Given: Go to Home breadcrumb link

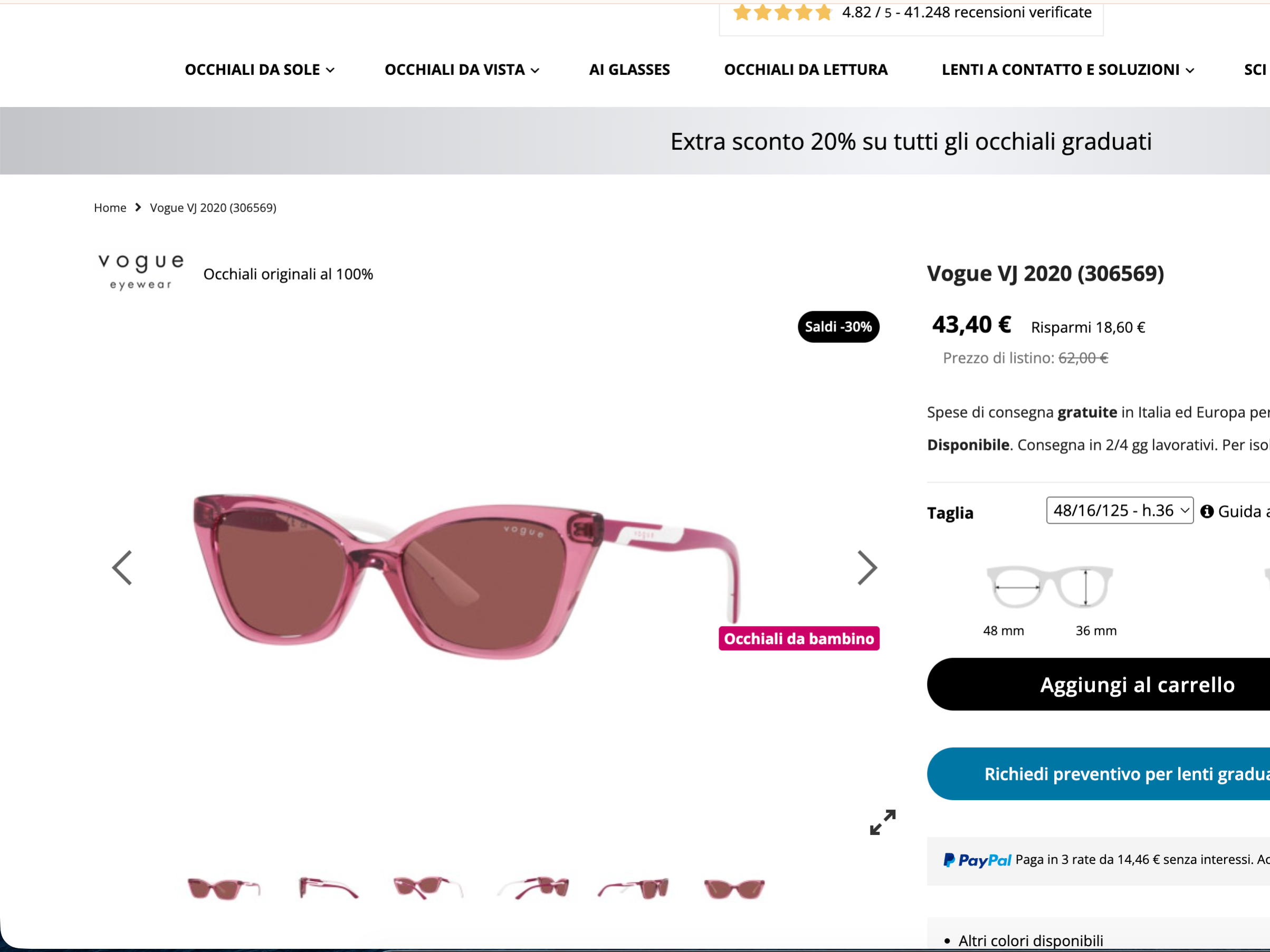Looking at the screenshot, I should click(x=110, y=208).
